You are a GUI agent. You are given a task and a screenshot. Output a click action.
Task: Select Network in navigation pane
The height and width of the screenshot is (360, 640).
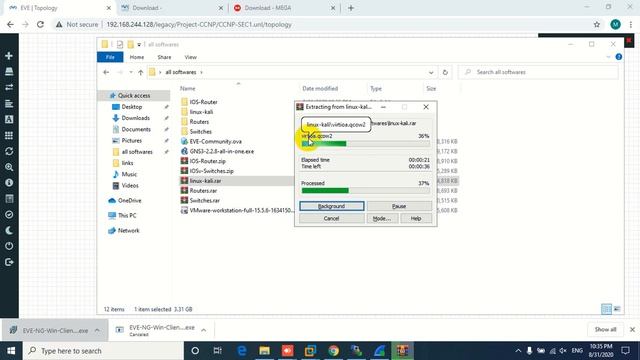click(x=128, y=230)
